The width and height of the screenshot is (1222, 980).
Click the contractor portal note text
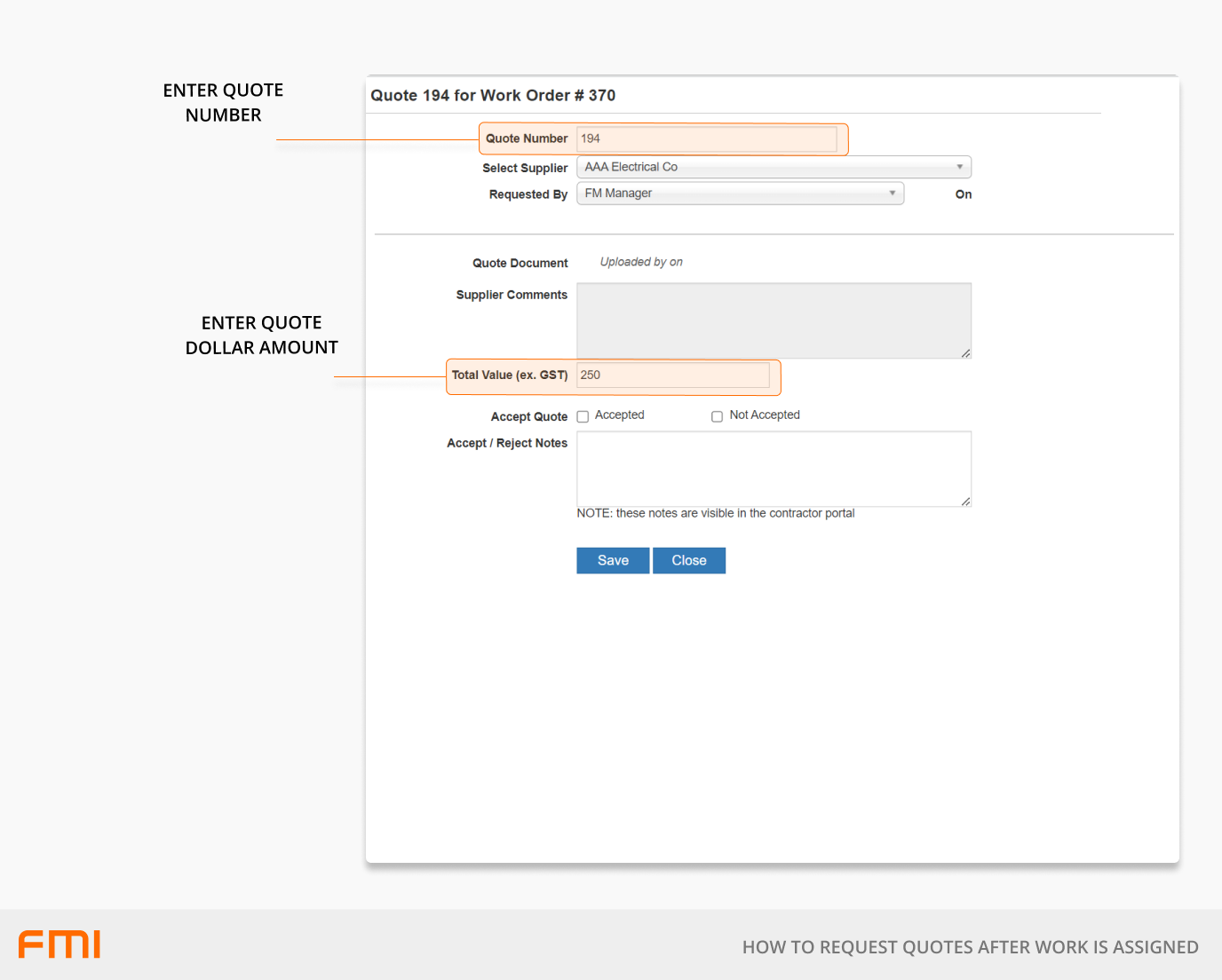pyautogui.click(x=716, y=513)
